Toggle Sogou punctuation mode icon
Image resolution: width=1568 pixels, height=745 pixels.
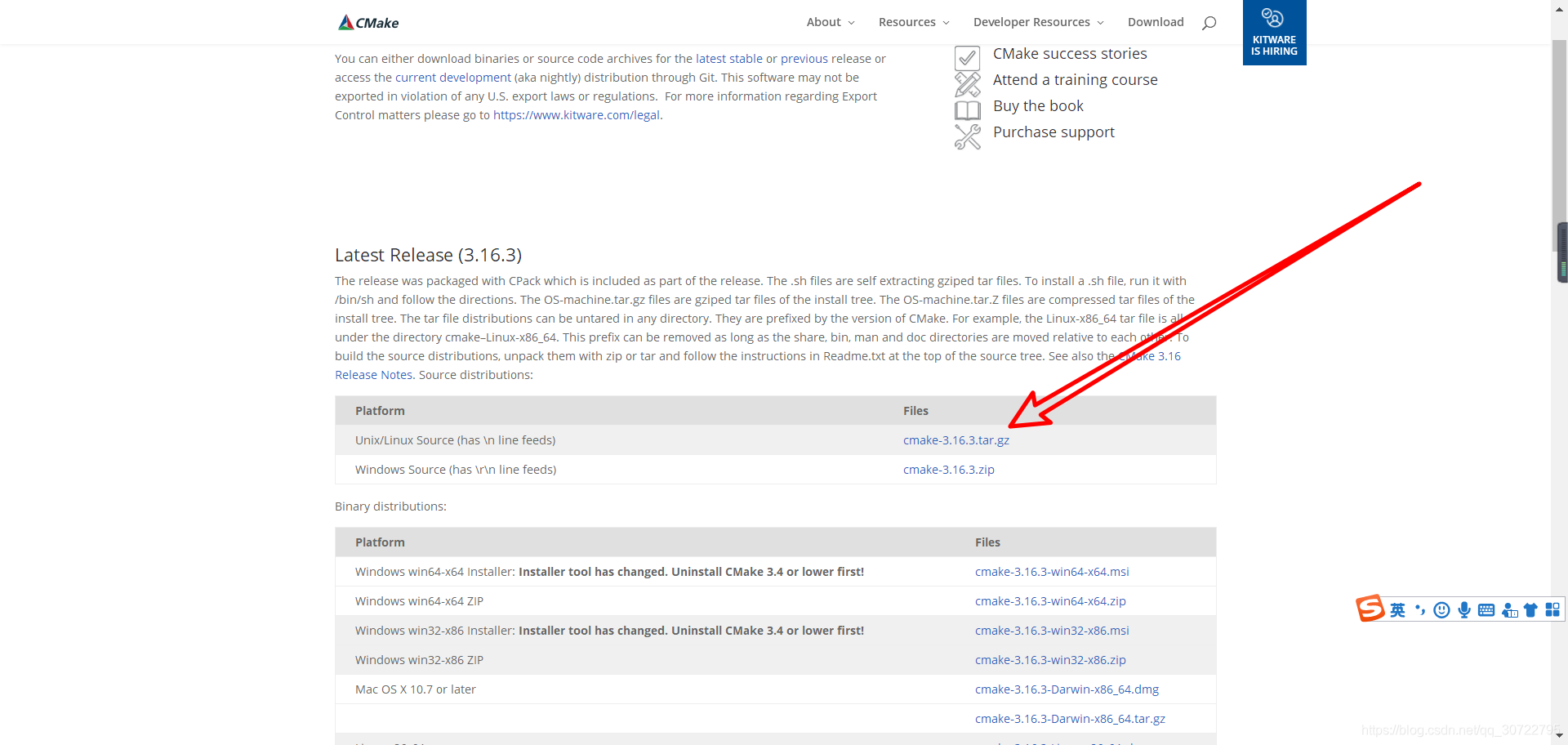(x=1420, y=610)
